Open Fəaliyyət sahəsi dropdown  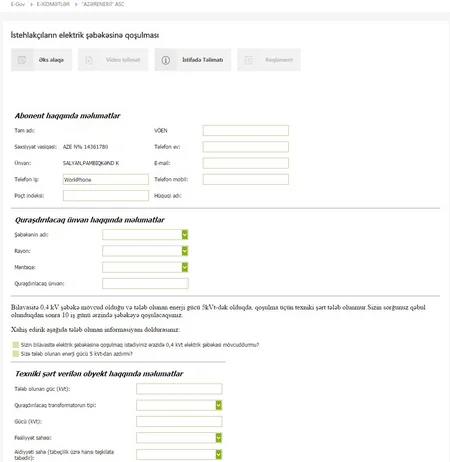(x=179, y=438)
